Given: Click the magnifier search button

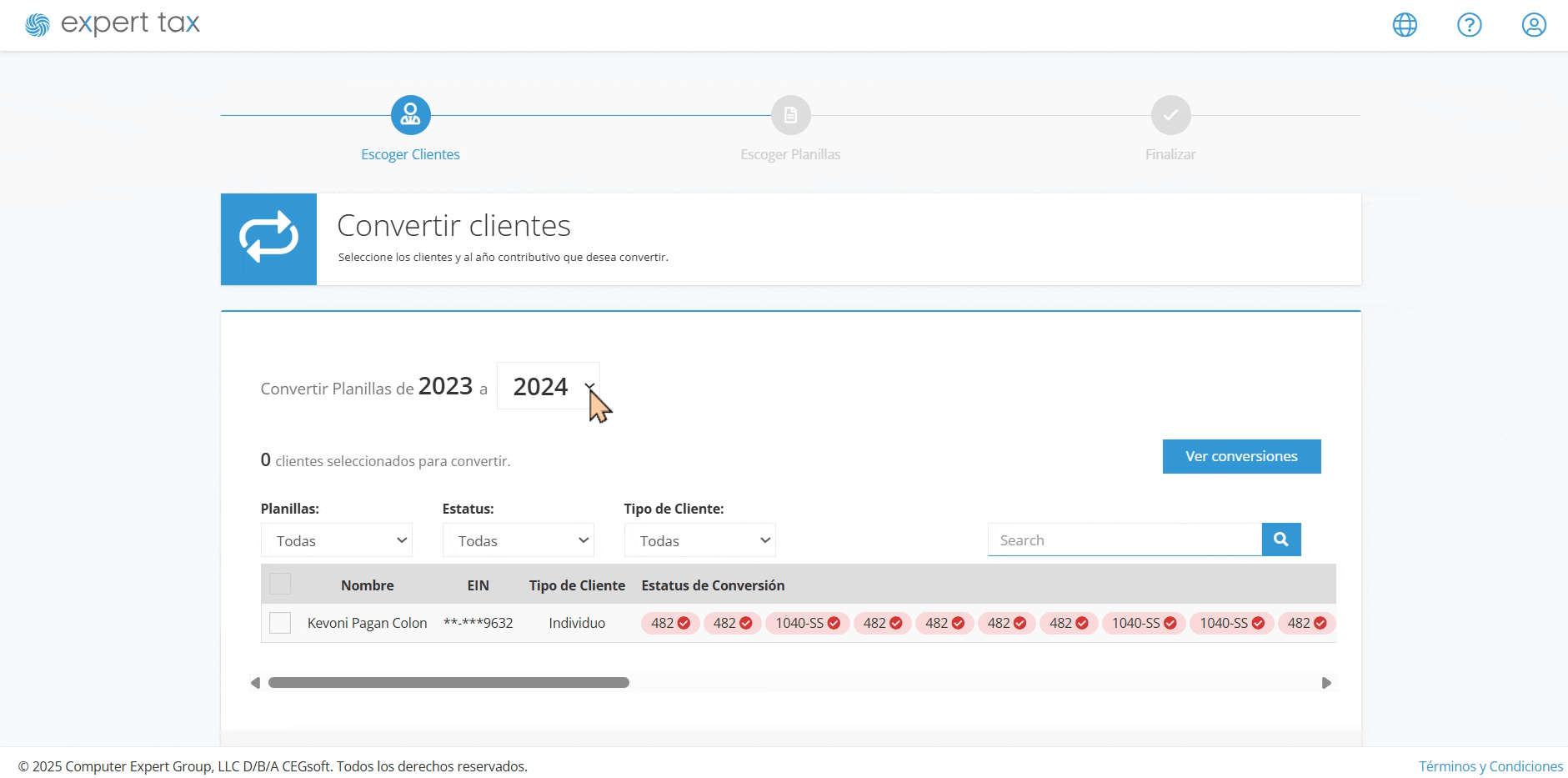Looking at the screenshot, I should pos(1281,540).
